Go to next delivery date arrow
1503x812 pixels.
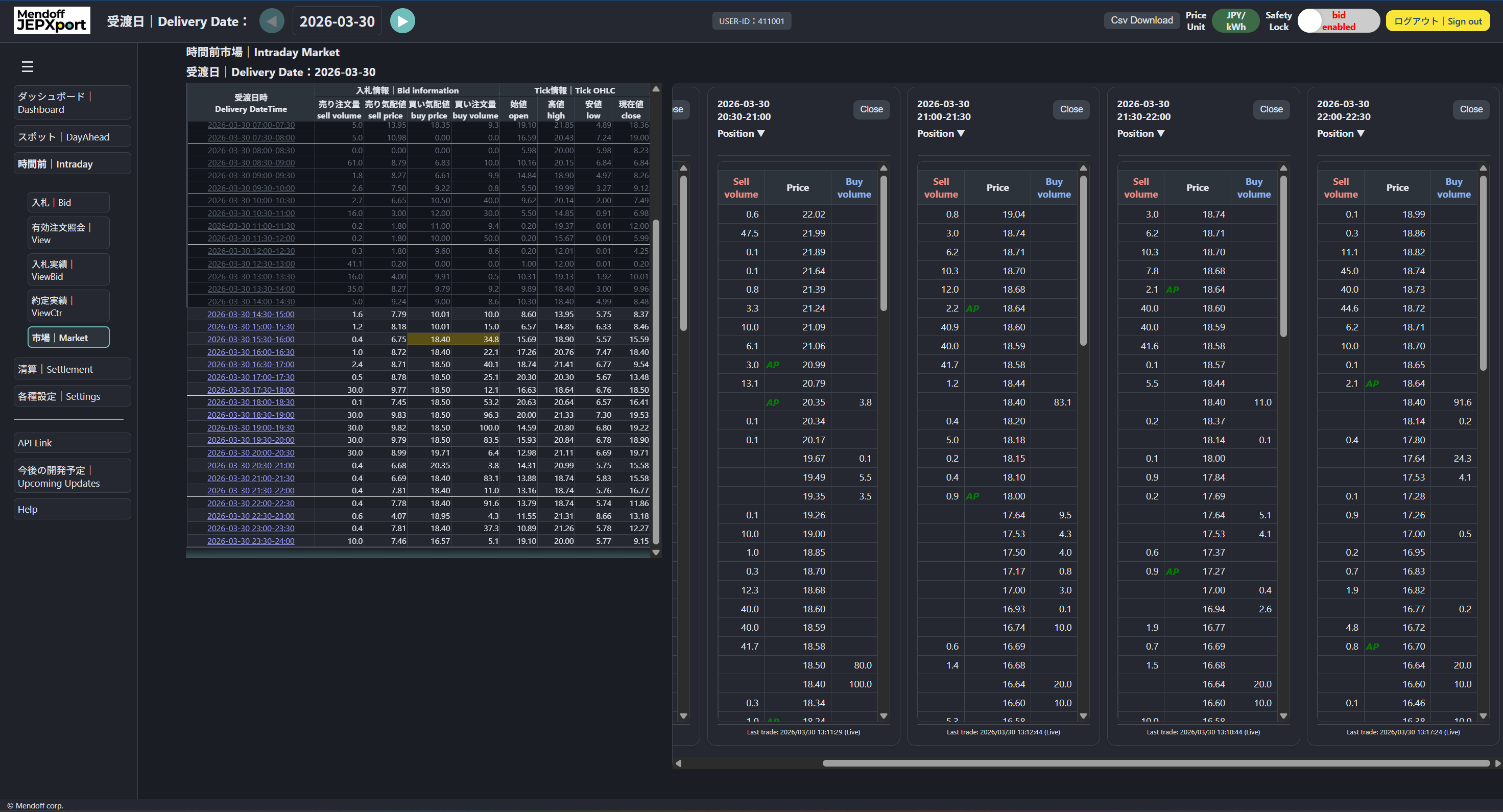(x=402, y=21)
